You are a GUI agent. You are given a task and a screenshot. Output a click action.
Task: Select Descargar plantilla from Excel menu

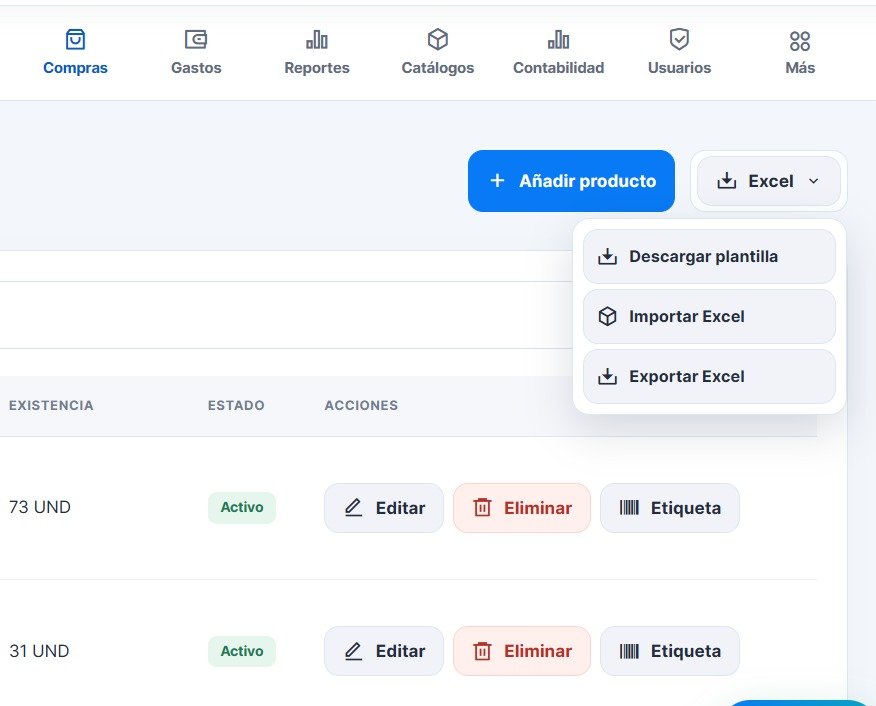[709, 256]
